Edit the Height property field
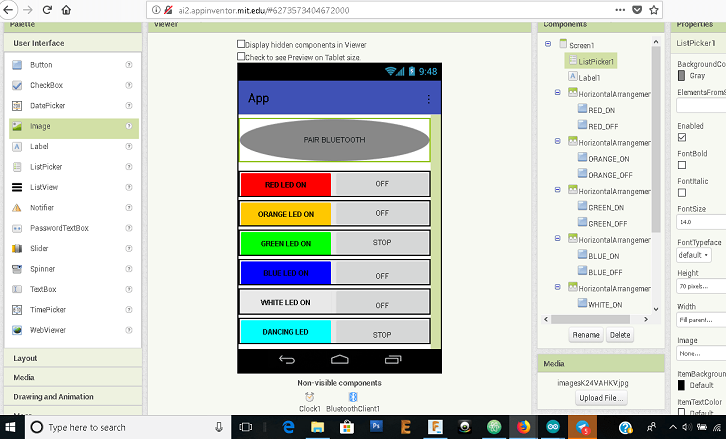 (x=701, y=287)
